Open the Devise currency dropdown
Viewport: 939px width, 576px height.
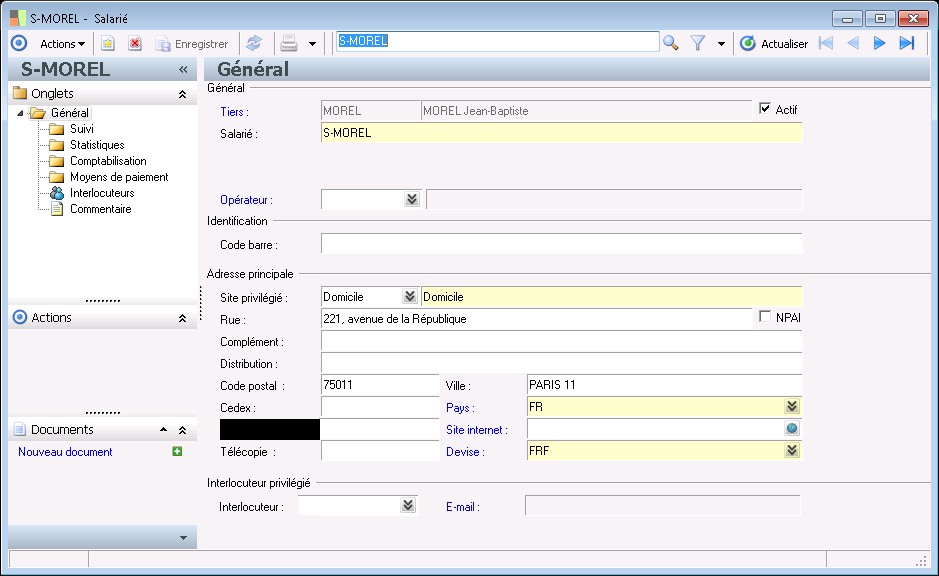click(x=792, y=451)
